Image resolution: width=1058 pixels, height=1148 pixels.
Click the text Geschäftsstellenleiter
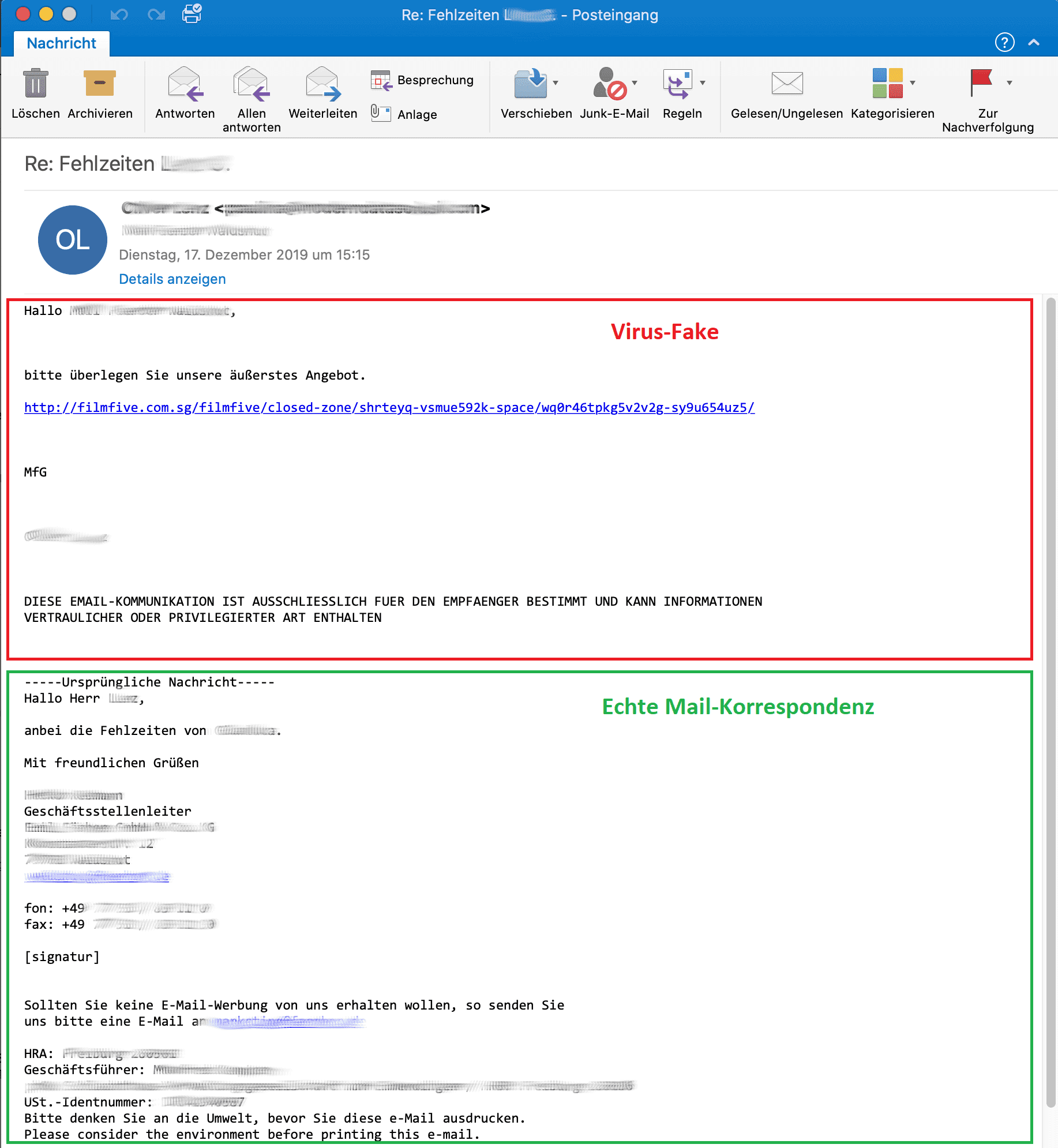[x=107, y=812]
